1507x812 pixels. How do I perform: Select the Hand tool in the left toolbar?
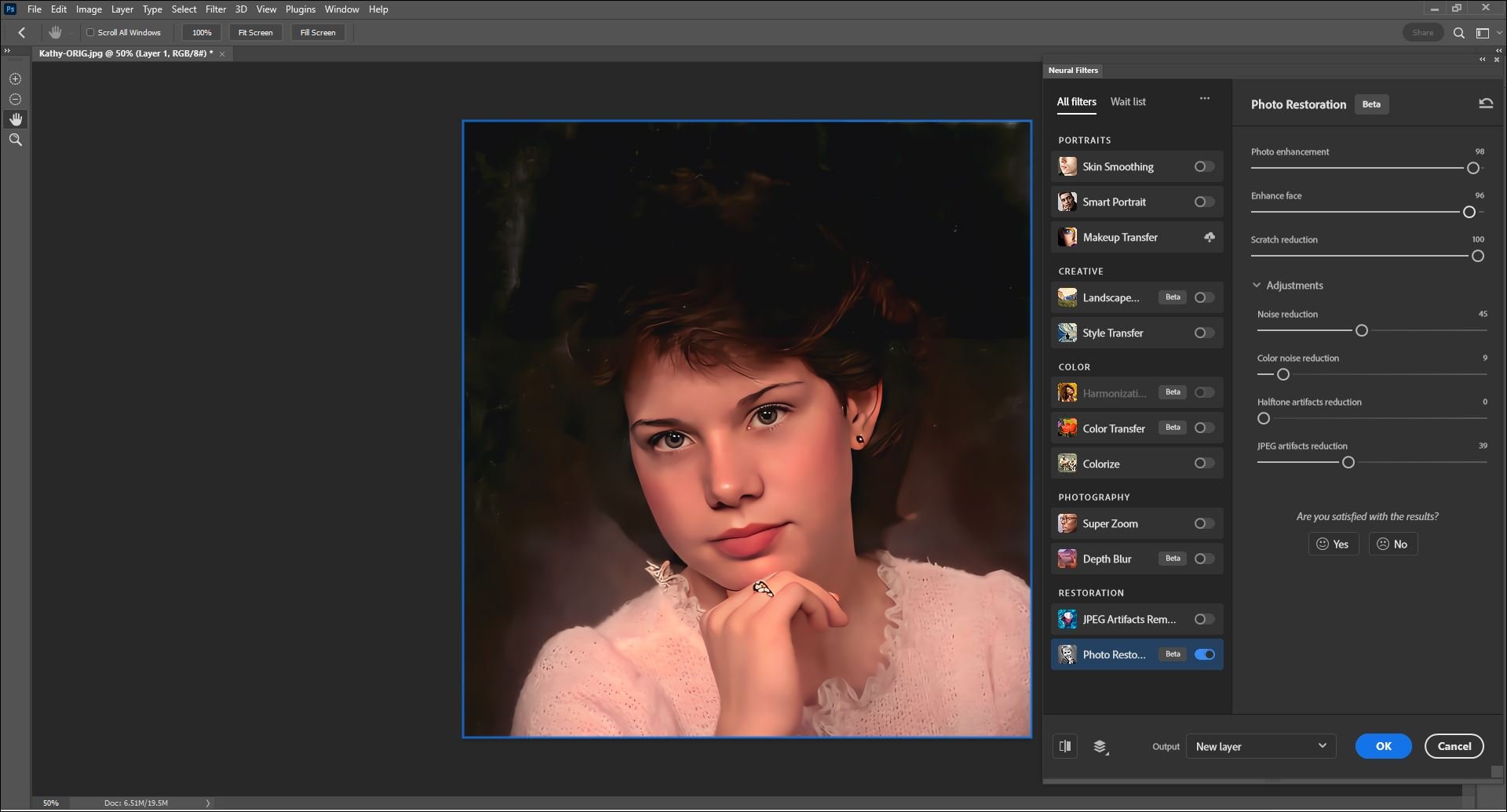(15, 119)
